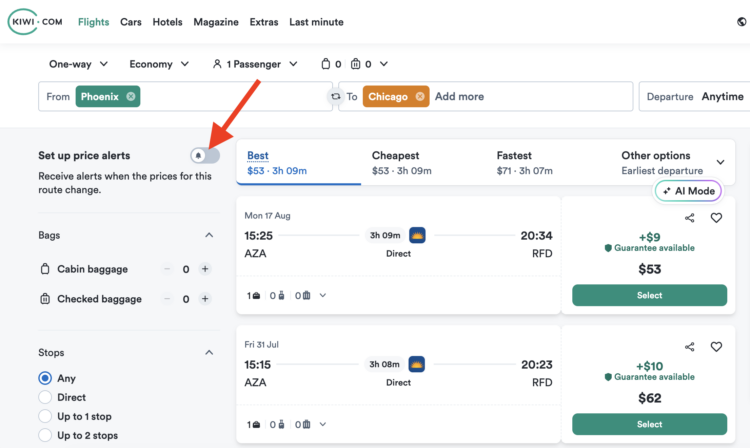Open the Extras navigation item
750x448 pixels.
(x=264, y=22)
